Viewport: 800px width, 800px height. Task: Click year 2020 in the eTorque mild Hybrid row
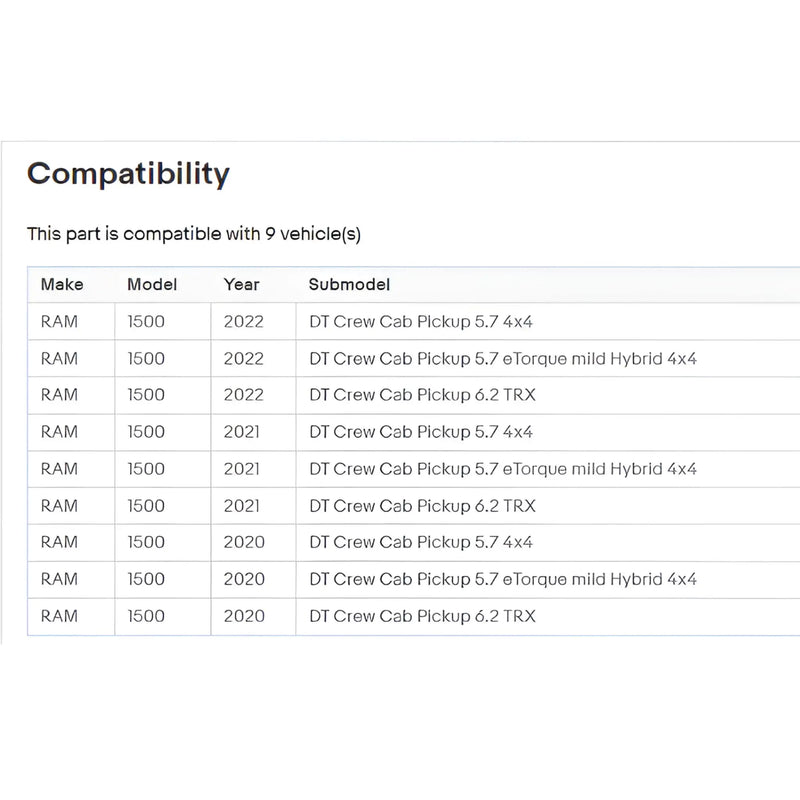[x=244, y=579]
